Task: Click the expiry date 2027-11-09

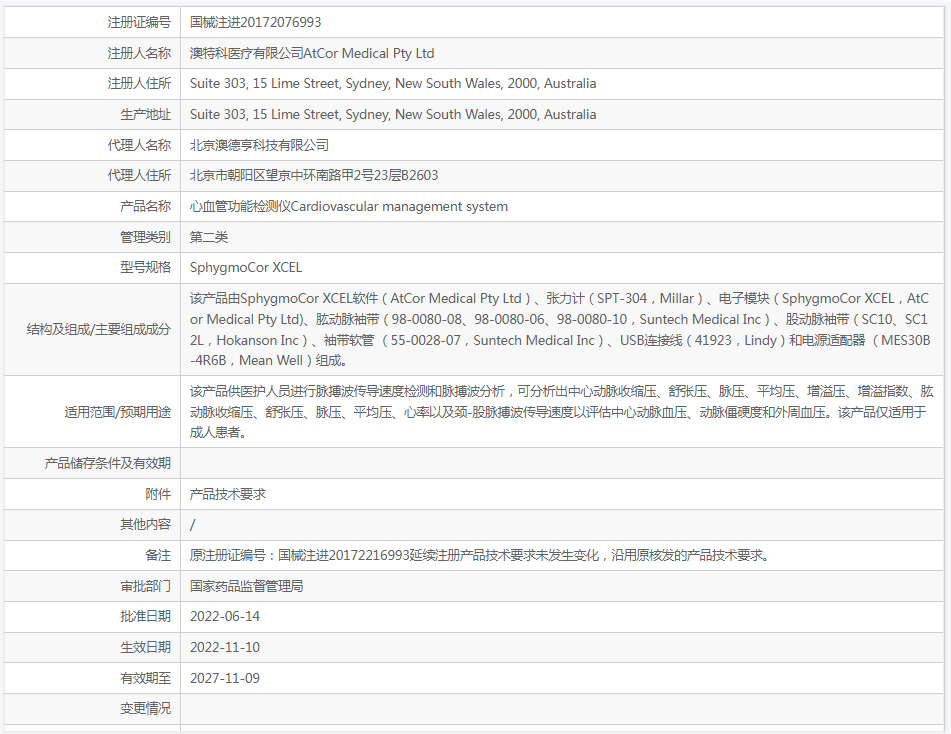Action: (x=225, y=678)
